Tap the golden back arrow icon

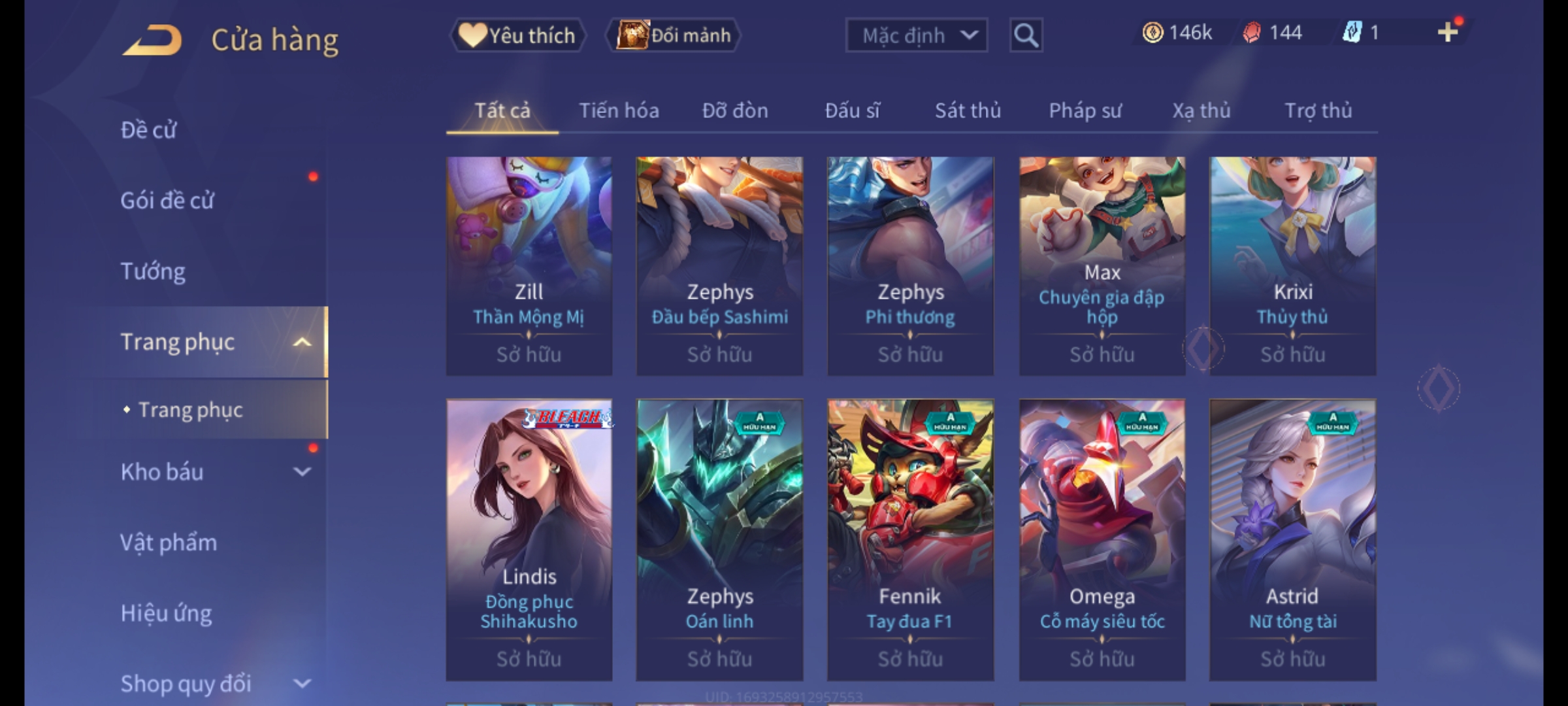point(152,40)
